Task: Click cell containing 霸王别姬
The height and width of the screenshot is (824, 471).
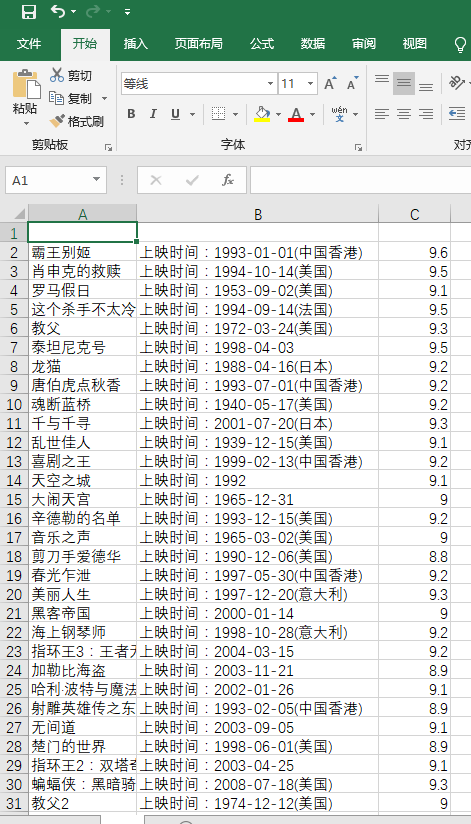Action: [83, 252]
